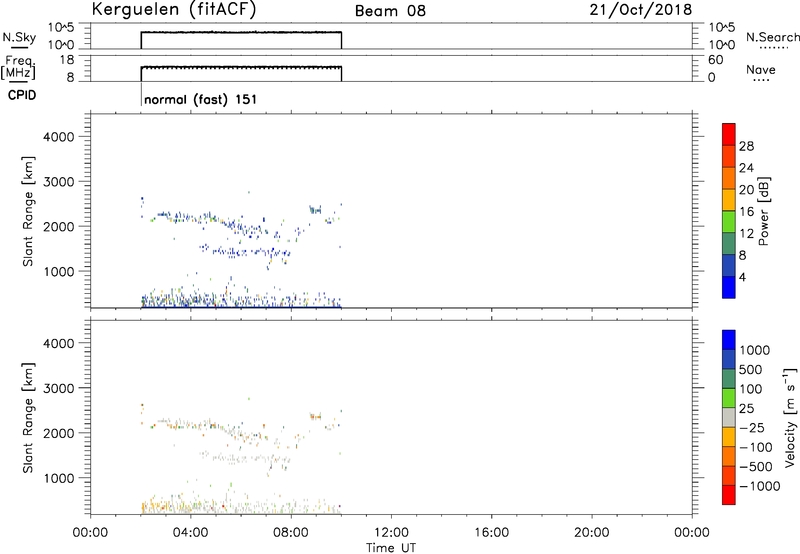
Task: Pick the green 12–16 dB power colorbar segment
Action: (729, 221)
